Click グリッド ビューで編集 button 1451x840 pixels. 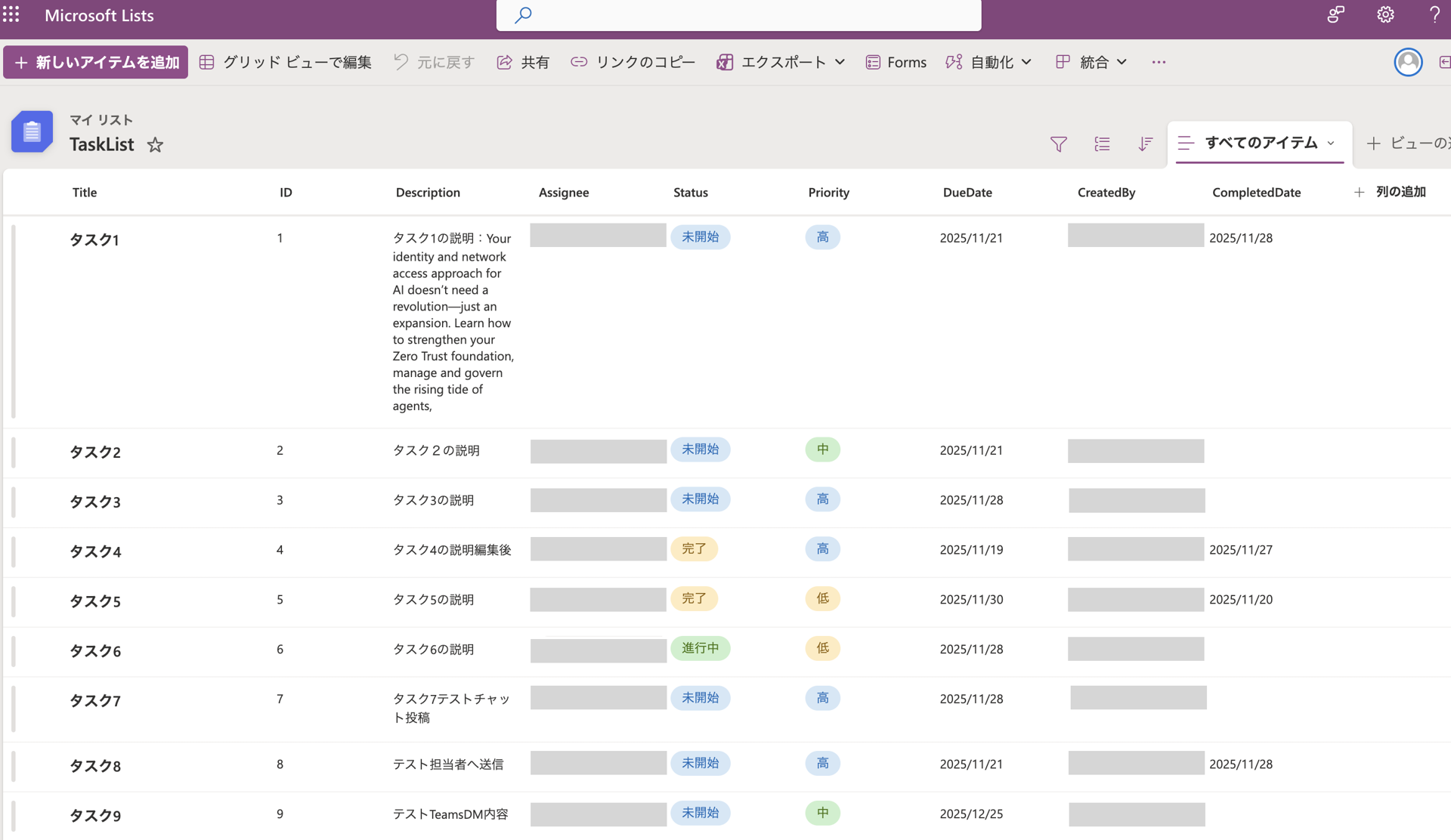pyautogui.click(x=286, y=62)
